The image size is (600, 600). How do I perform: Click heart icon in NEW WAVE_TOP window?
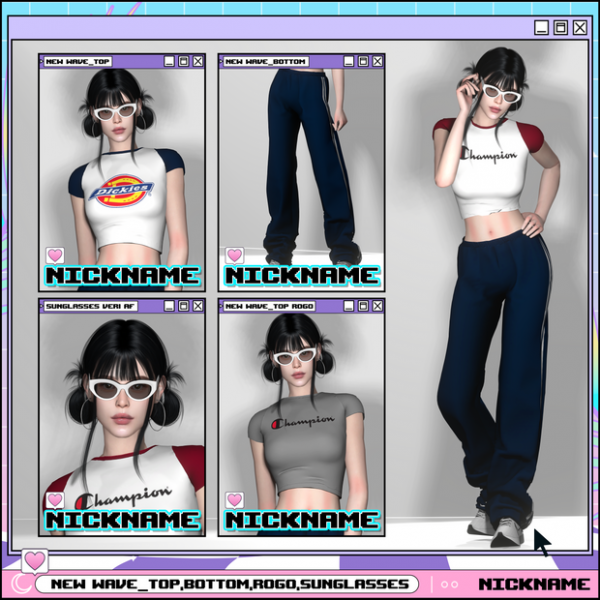tap(55, 255)
